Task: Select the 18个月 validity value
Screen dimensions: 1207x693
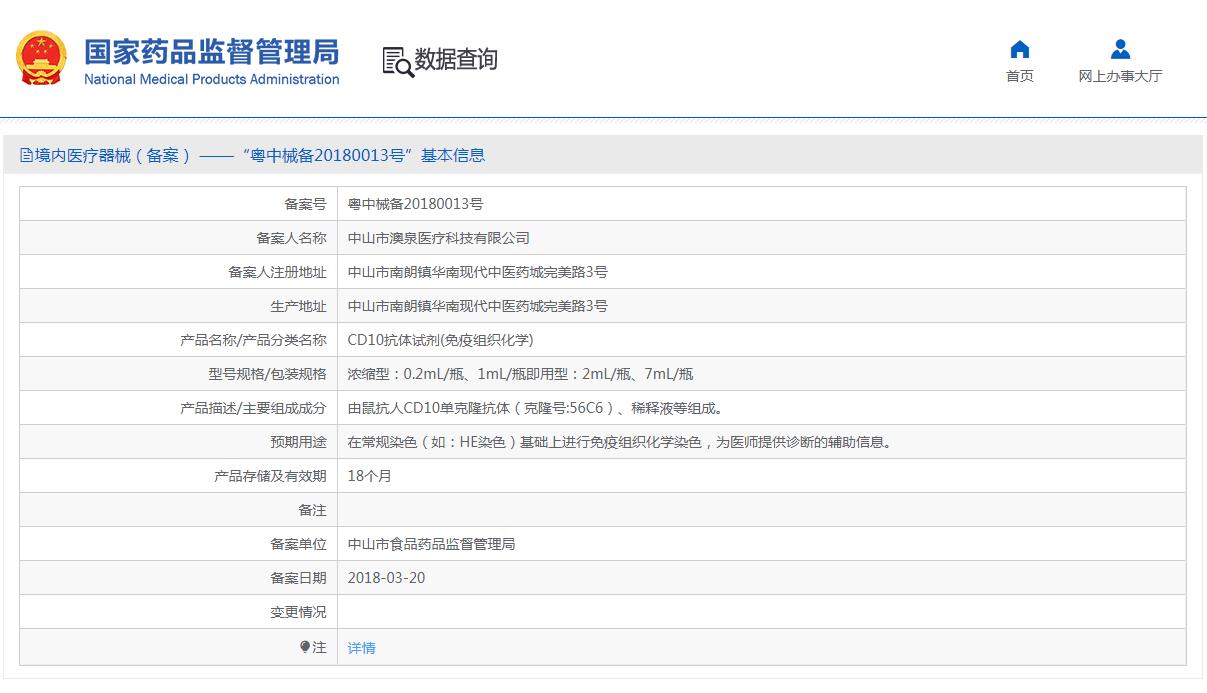Action: (370, 476)
